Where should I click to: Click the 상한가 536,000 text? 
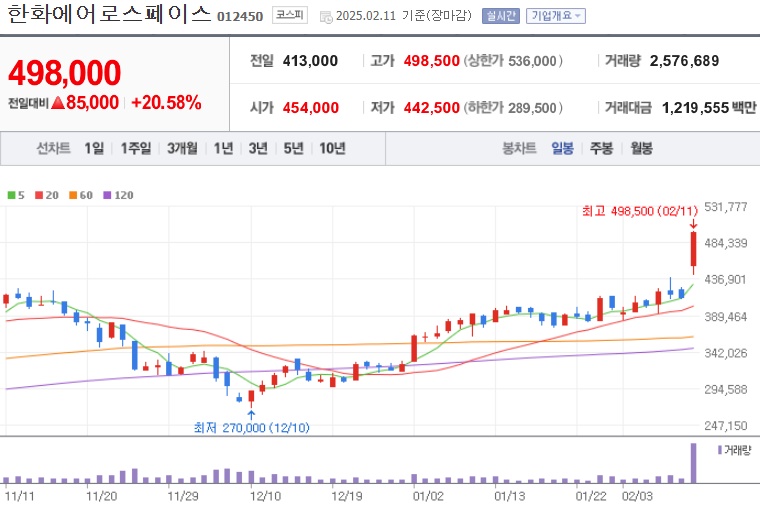(x=513, y=61)
